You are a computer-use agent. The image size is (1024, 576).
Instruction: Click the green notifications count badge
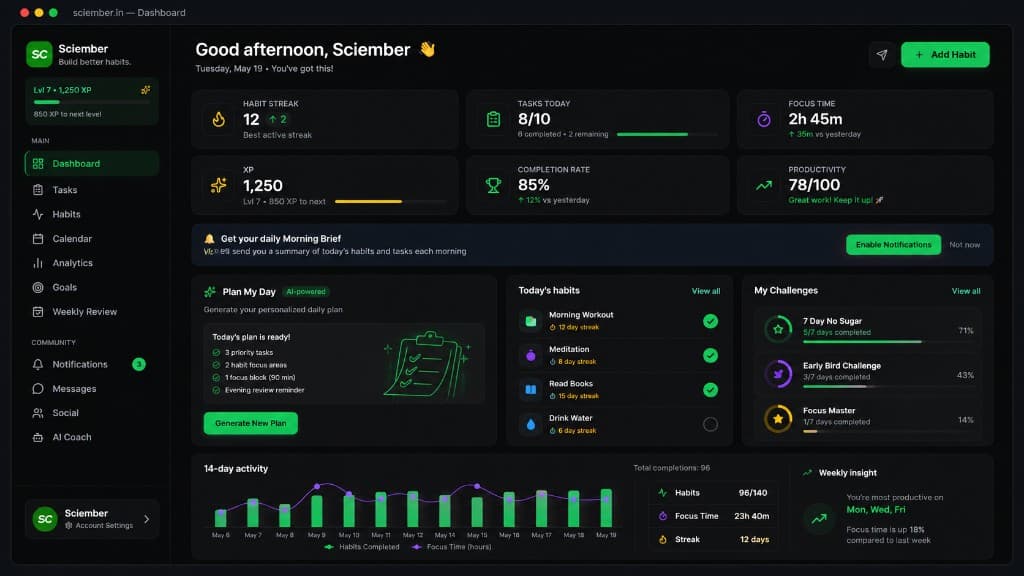tap(138, 364)
